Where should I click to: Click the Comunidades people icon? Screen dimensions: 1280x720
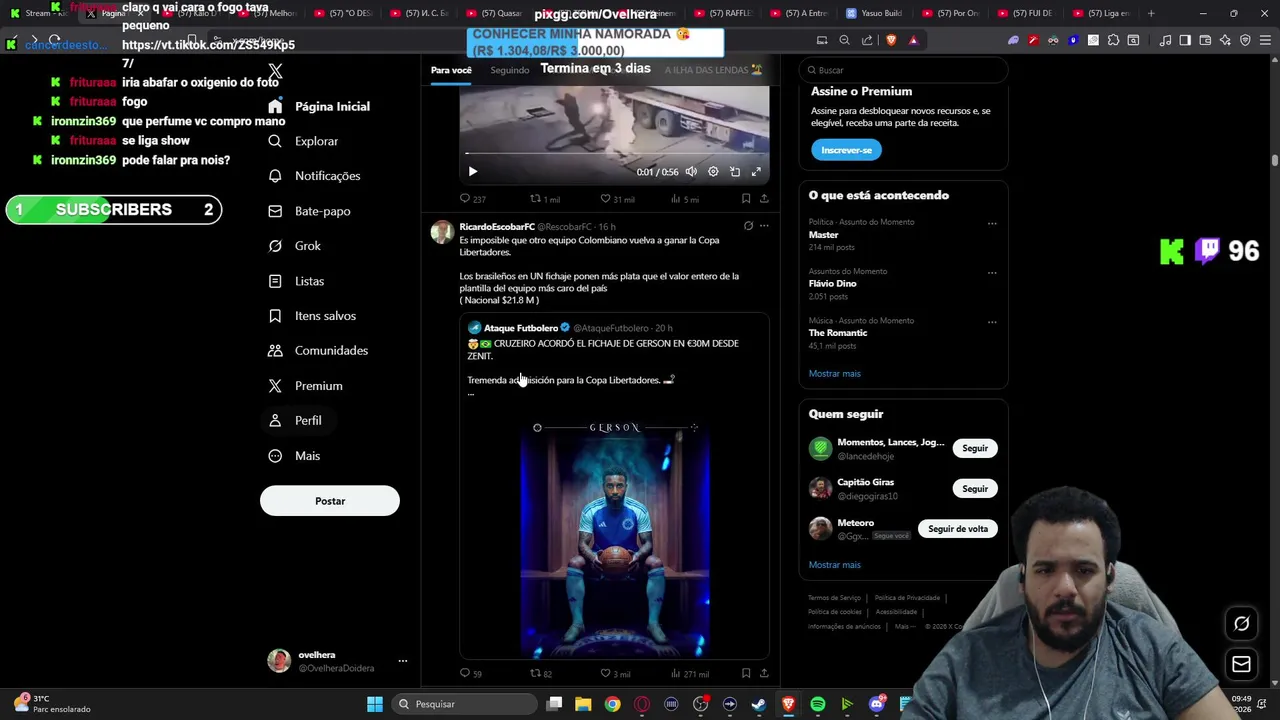coord(275,351)
